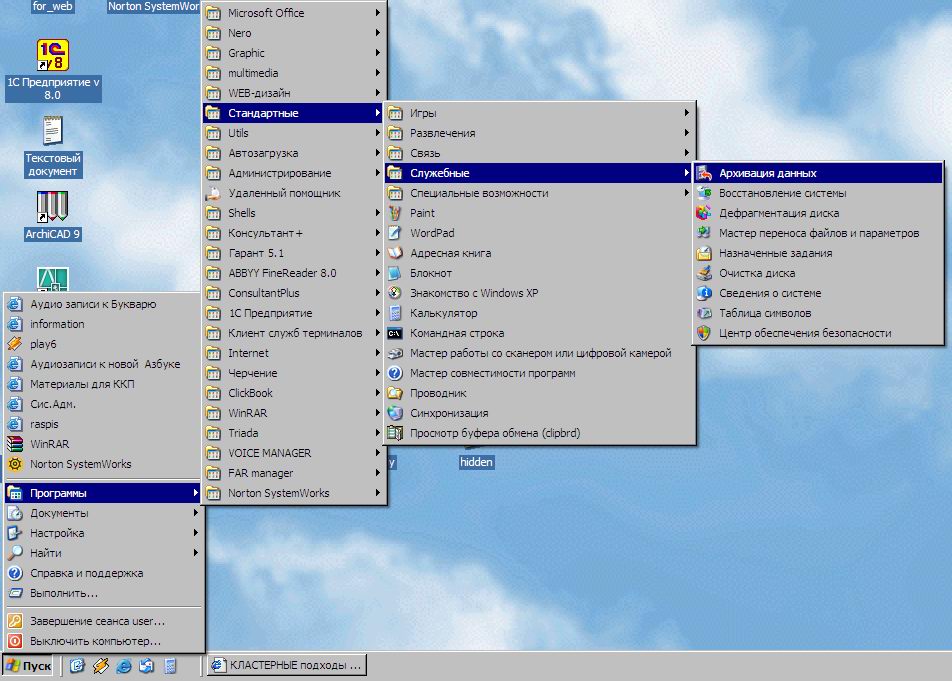Select the for_web desktop item label

[52, 7]
